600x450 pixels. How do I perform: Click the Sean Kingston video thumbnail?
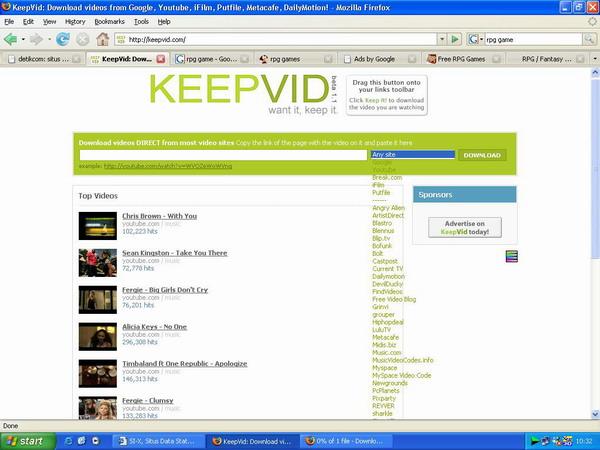point(98,263)
